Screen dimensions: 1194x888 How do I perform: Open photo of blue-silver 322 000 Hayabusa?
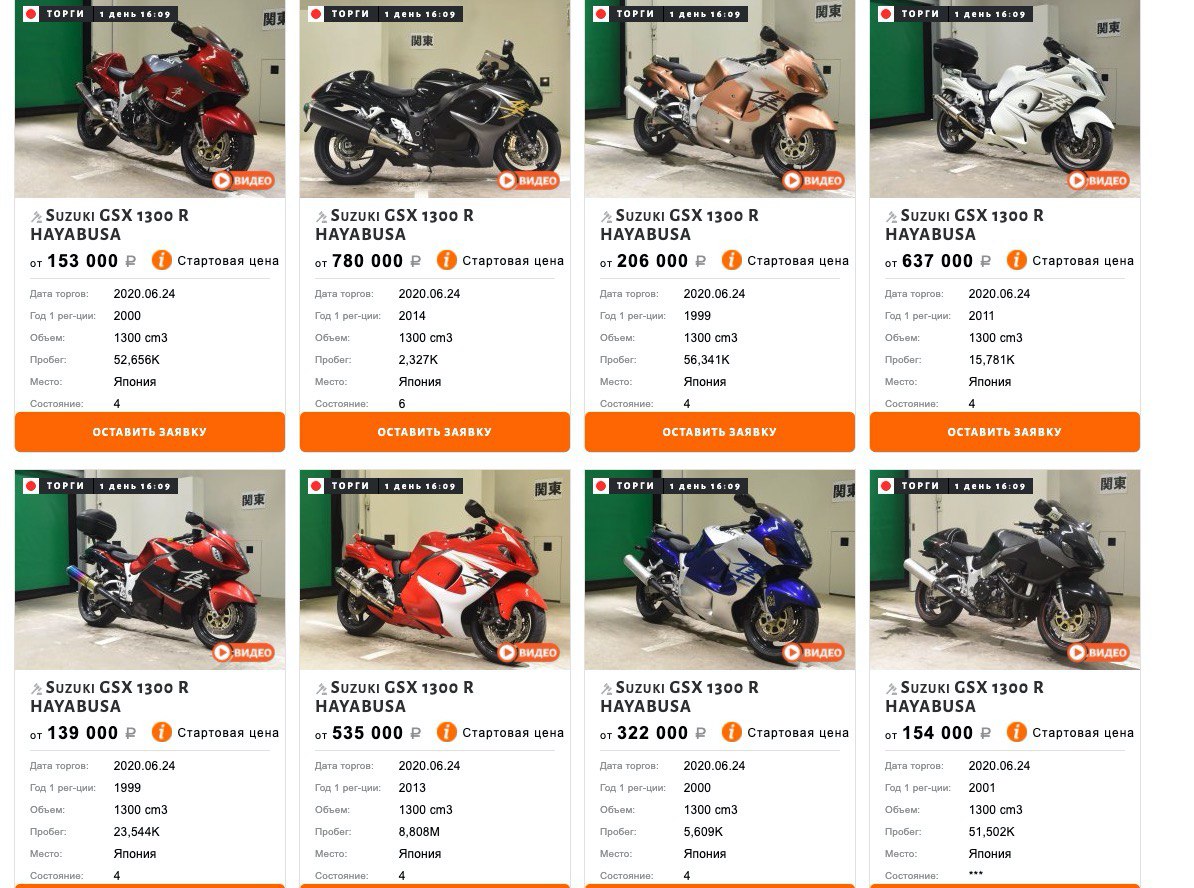[720, 570]
